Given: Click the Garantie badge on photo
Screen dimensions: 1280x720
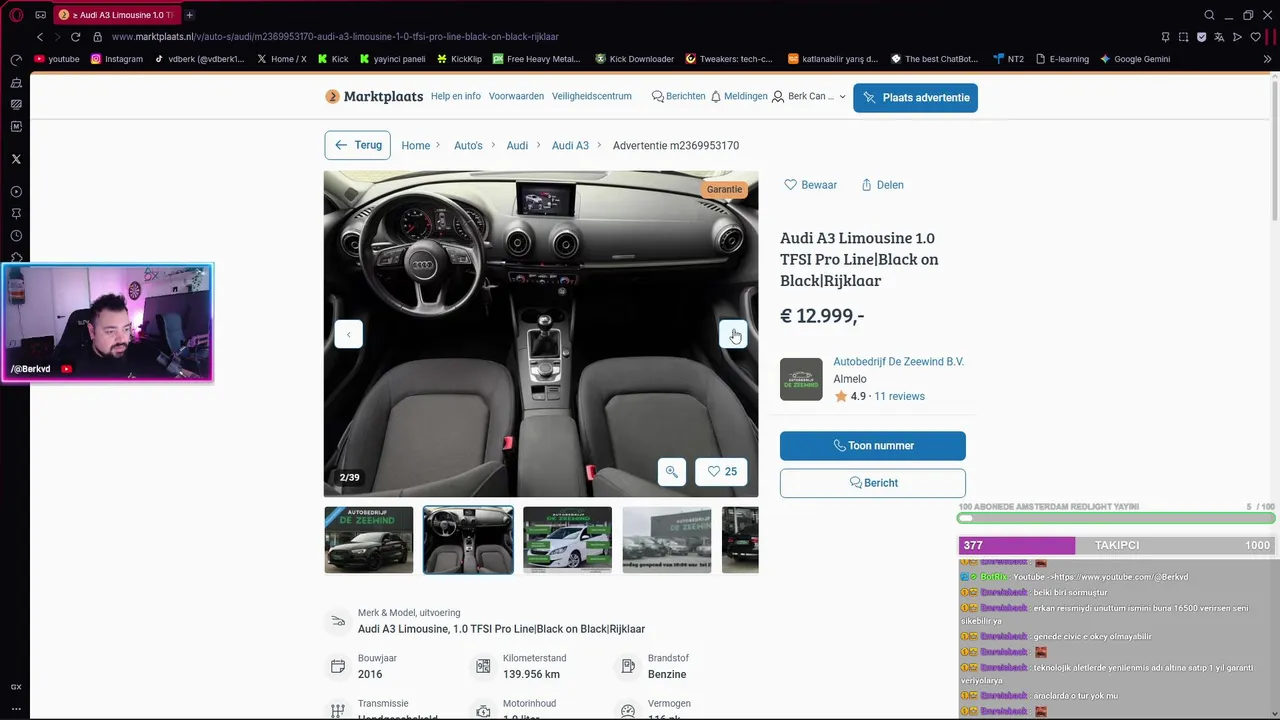Looking at the screenshot, I should [x=724, y=189].
